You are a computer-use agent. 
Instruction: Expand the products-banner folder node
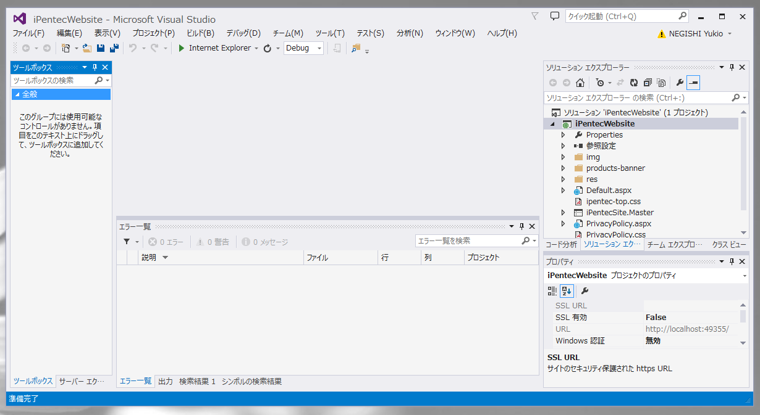click(x=563, y=168)
